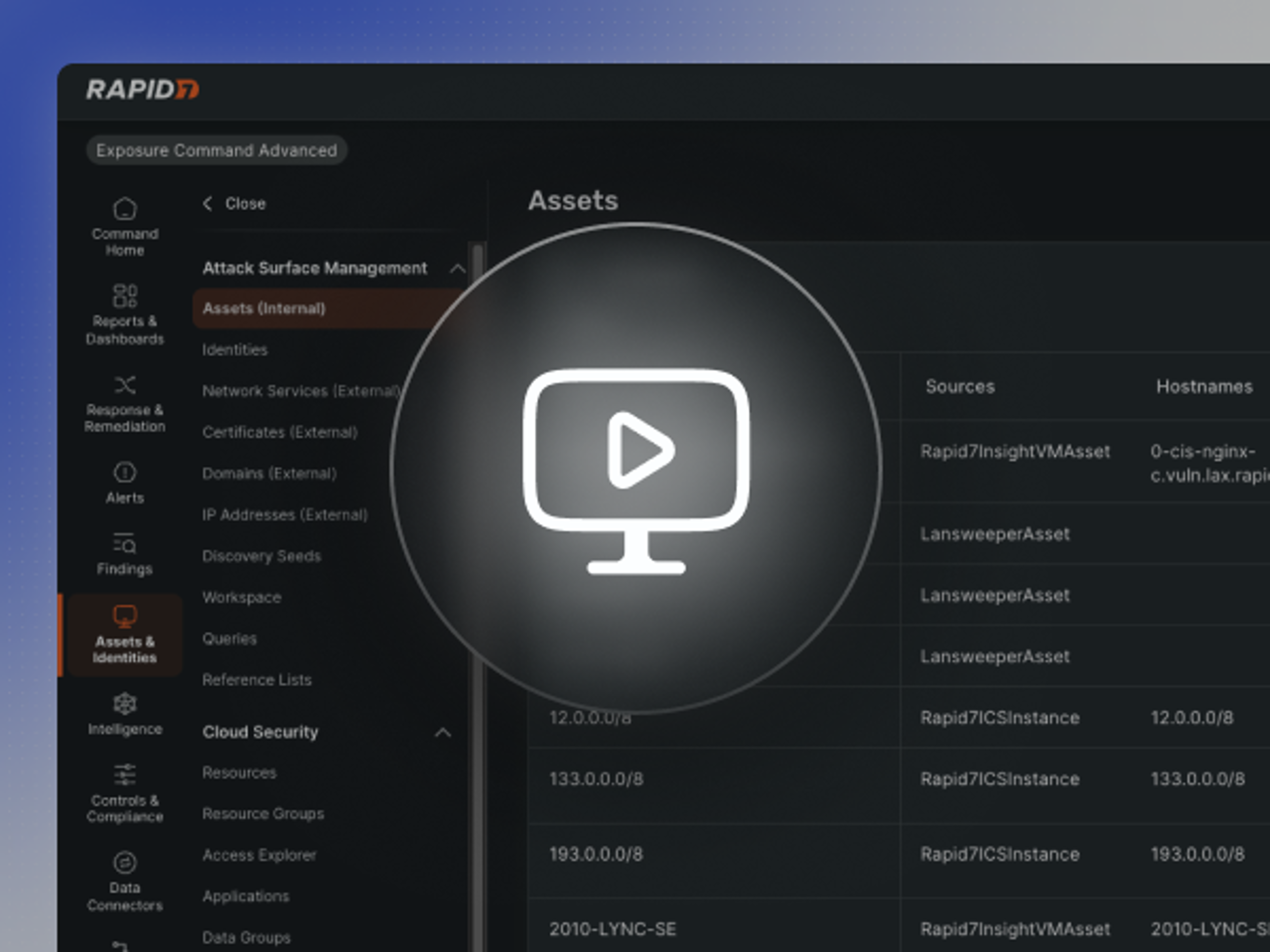Open Controls & Compliance section

[125, 794]
